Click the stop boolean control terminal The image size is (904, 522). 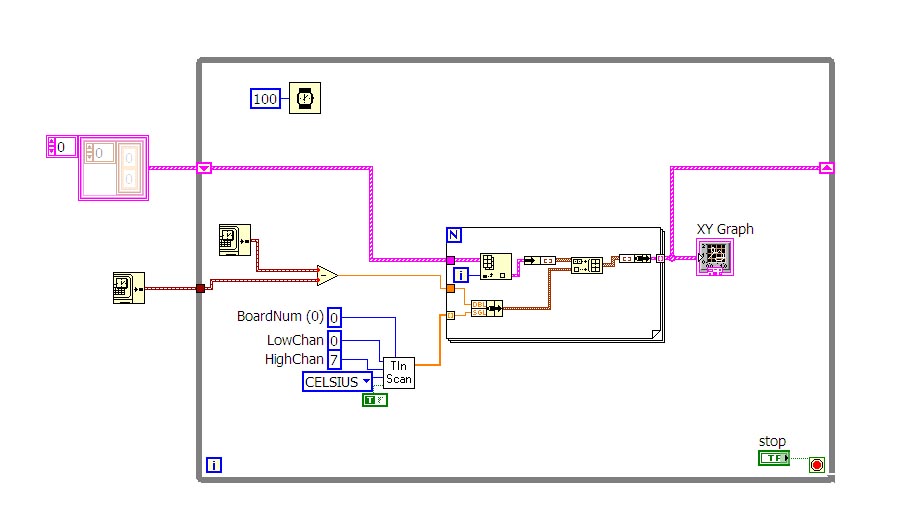[774, 458]
